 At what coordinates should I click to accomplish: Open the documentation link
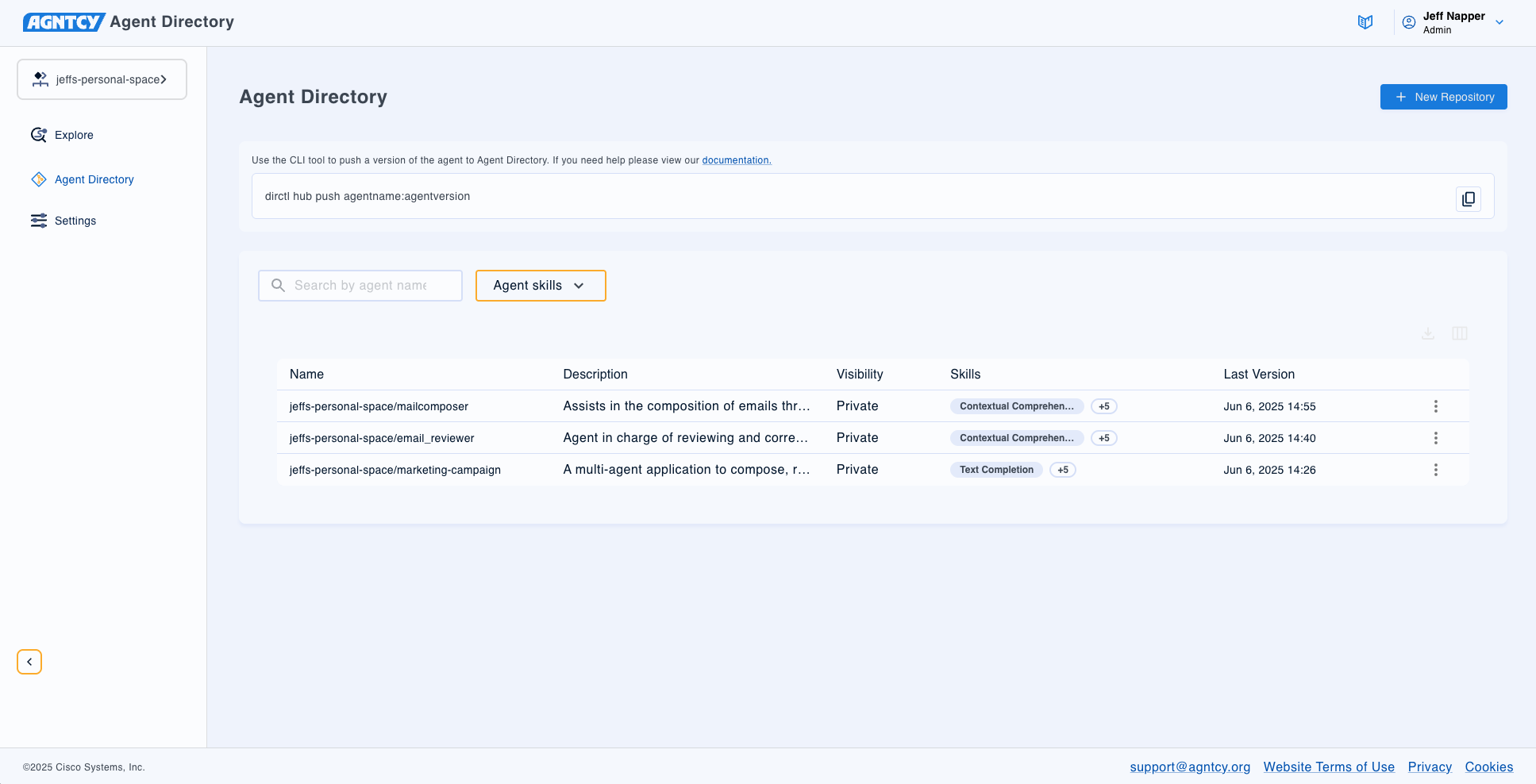point(737,160)
